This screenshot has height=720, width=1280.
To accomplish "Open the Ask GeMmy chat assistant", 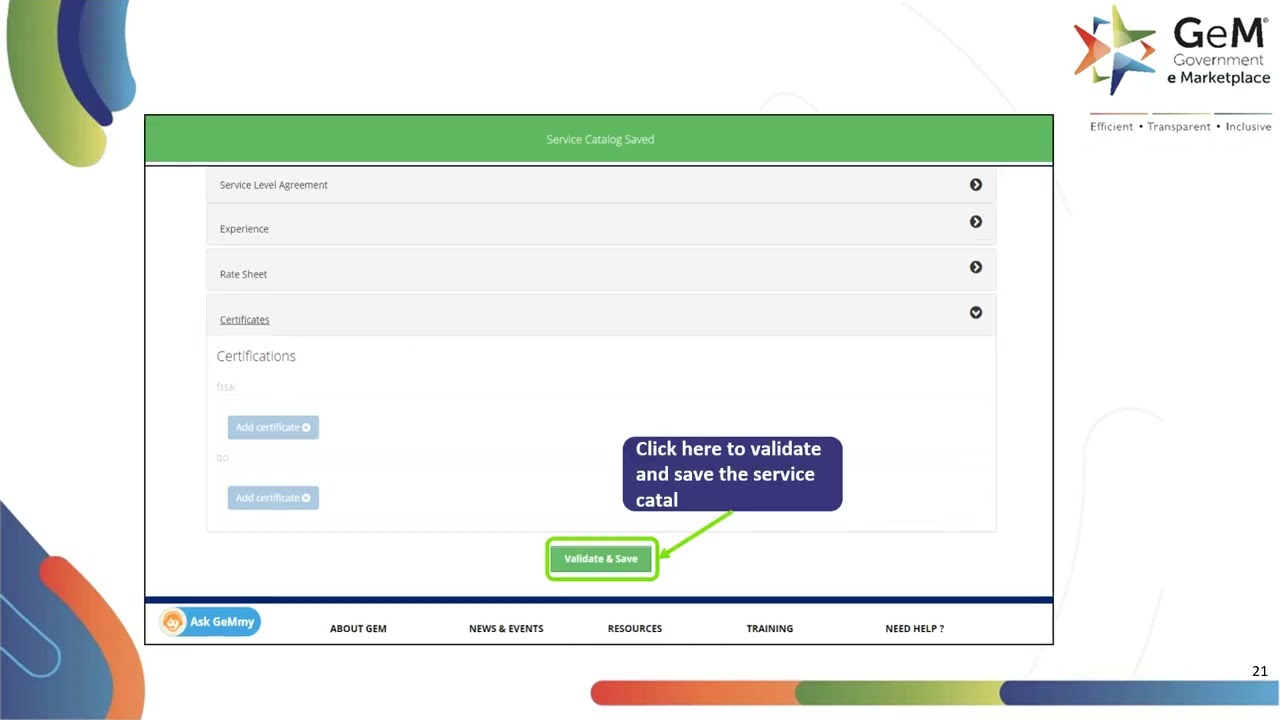I will coord(210,622).
